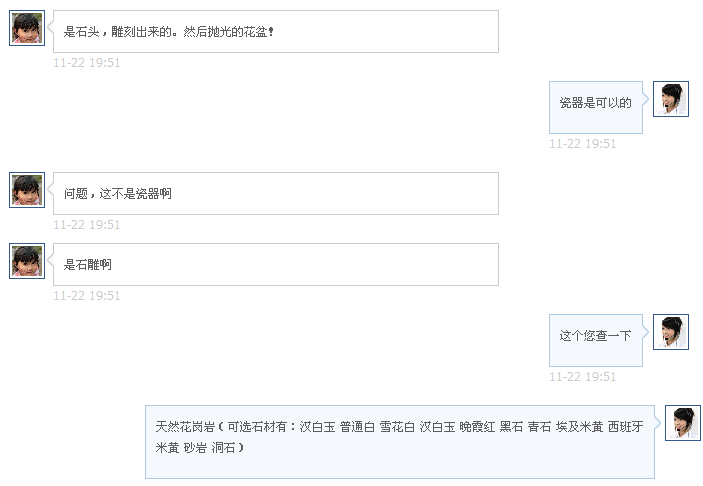Select the 是石雕啊 message bubble

point(275,265)
